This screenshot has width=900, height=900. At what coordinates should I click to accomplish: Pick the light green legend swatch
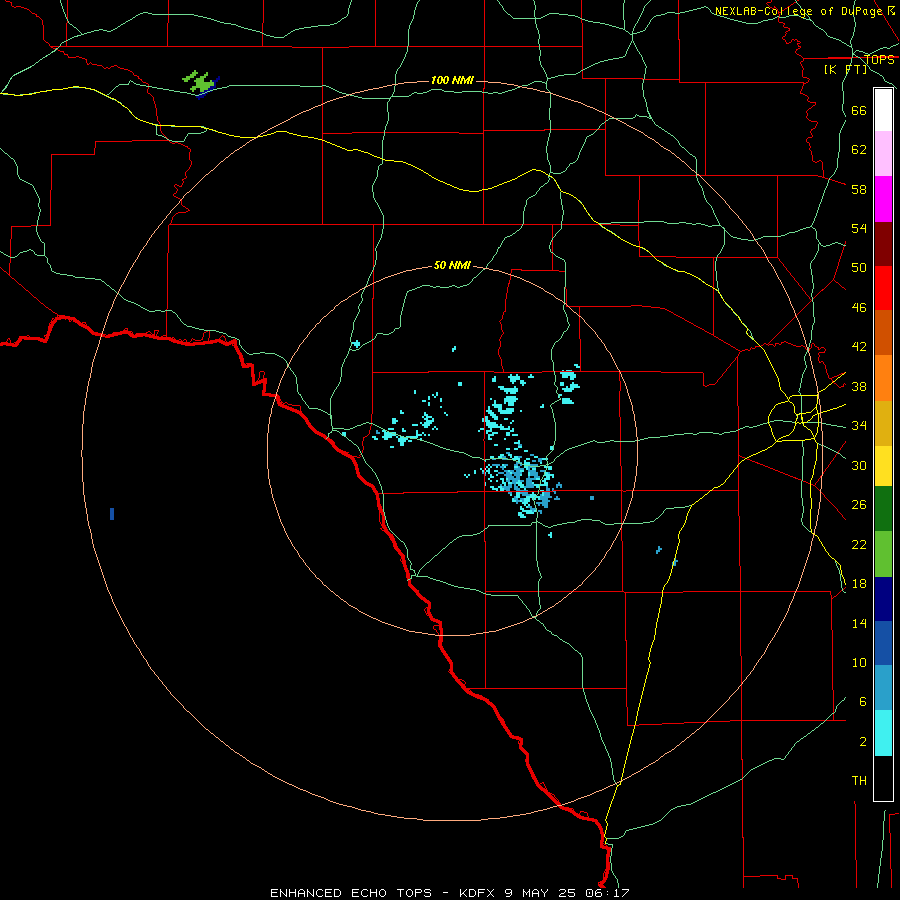(883, 554)
